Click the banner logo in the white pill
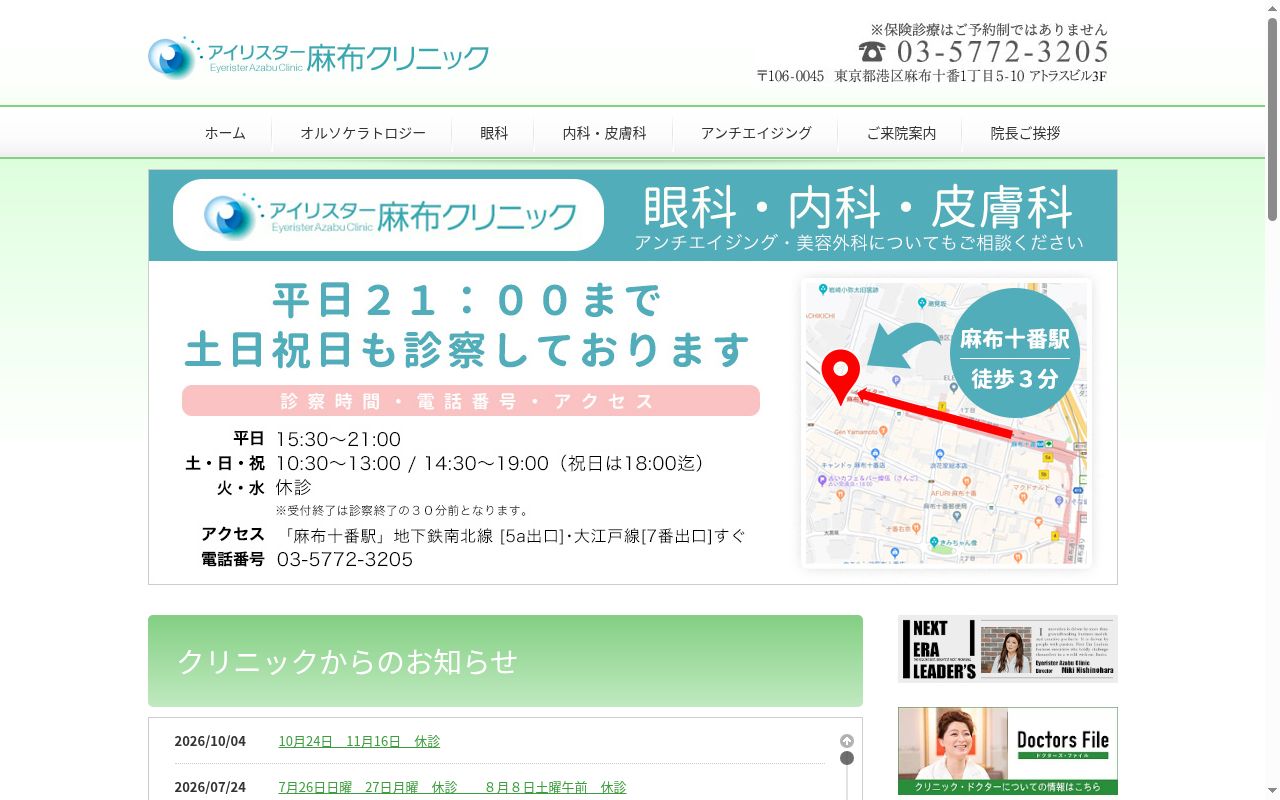This screenshot has width=1280, height=800. point(388,215)
